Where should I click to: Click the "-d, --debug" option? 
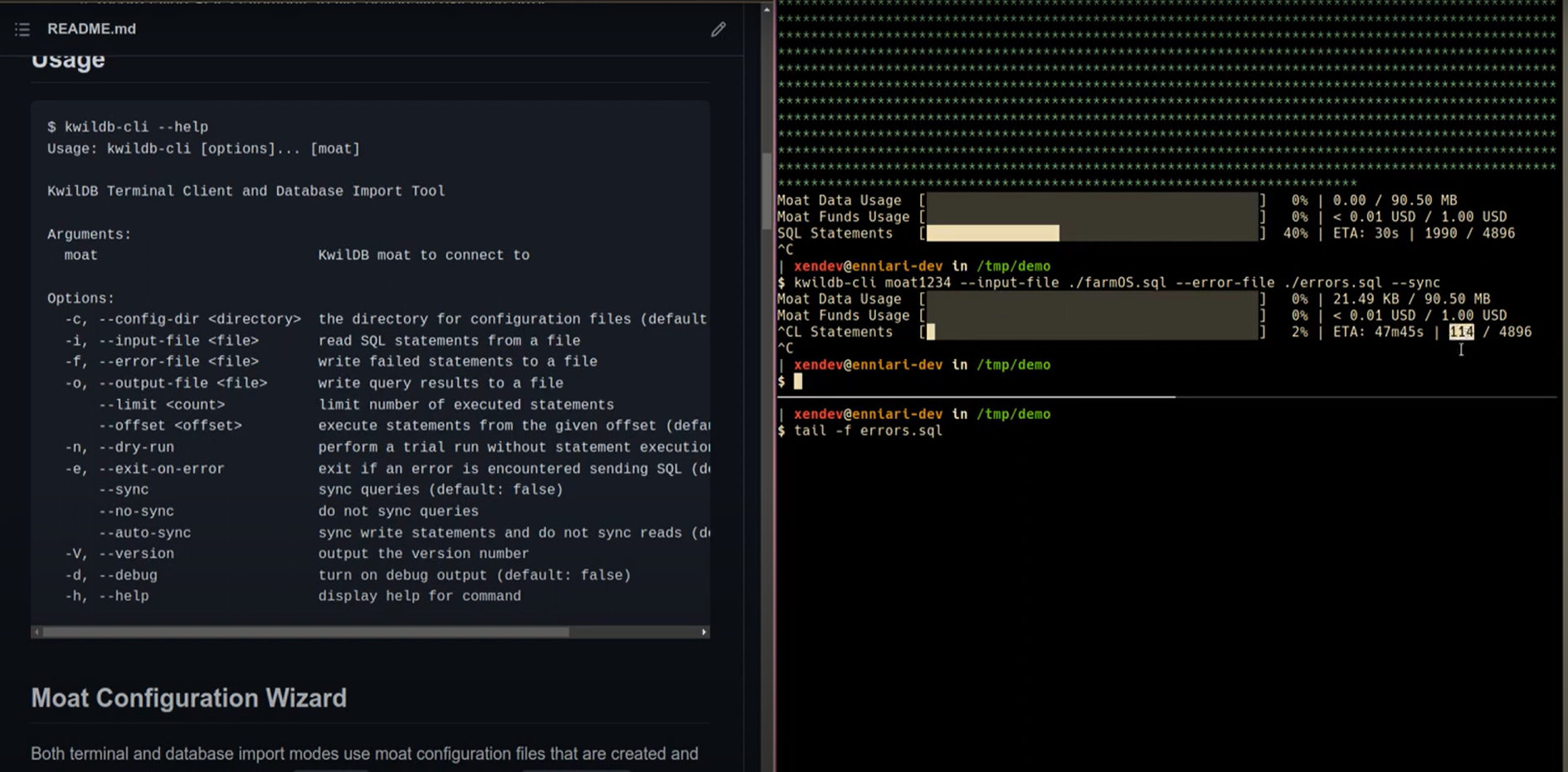tap(111, 575)
